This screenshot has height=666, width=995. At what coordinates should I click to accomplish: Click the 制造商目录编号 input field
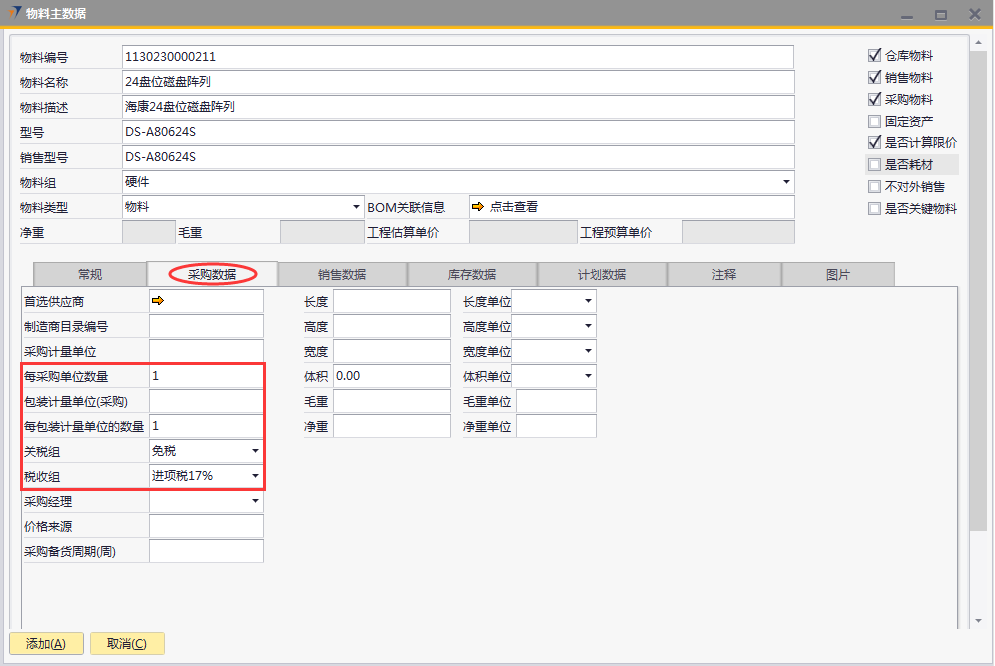(206, 326)
